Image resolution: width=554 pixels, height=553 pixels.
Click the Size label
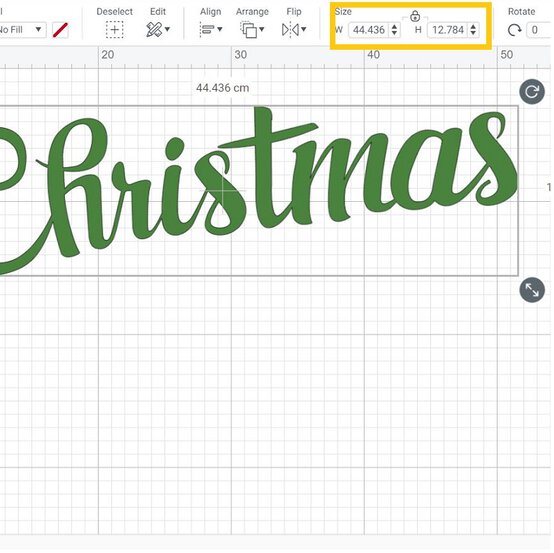tap(343, 12)
